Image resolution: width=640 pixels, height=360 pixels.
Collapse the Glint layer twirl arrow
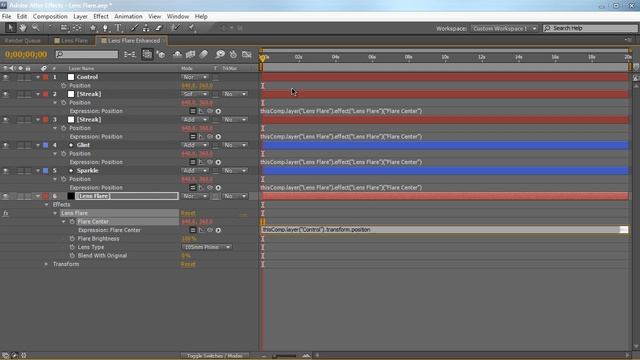pyautogui.click(x=38, y=145)
